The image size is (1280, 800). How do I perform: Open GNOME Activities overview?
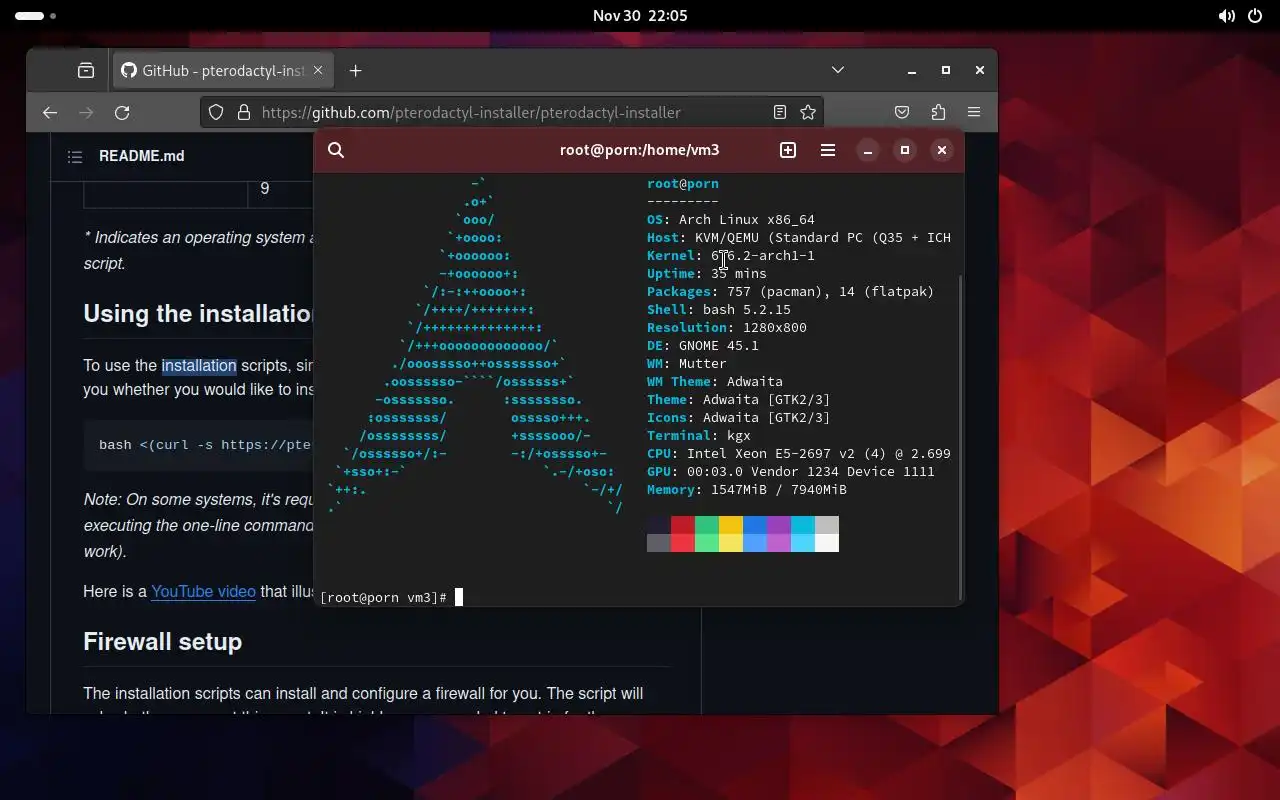[36, 16]
